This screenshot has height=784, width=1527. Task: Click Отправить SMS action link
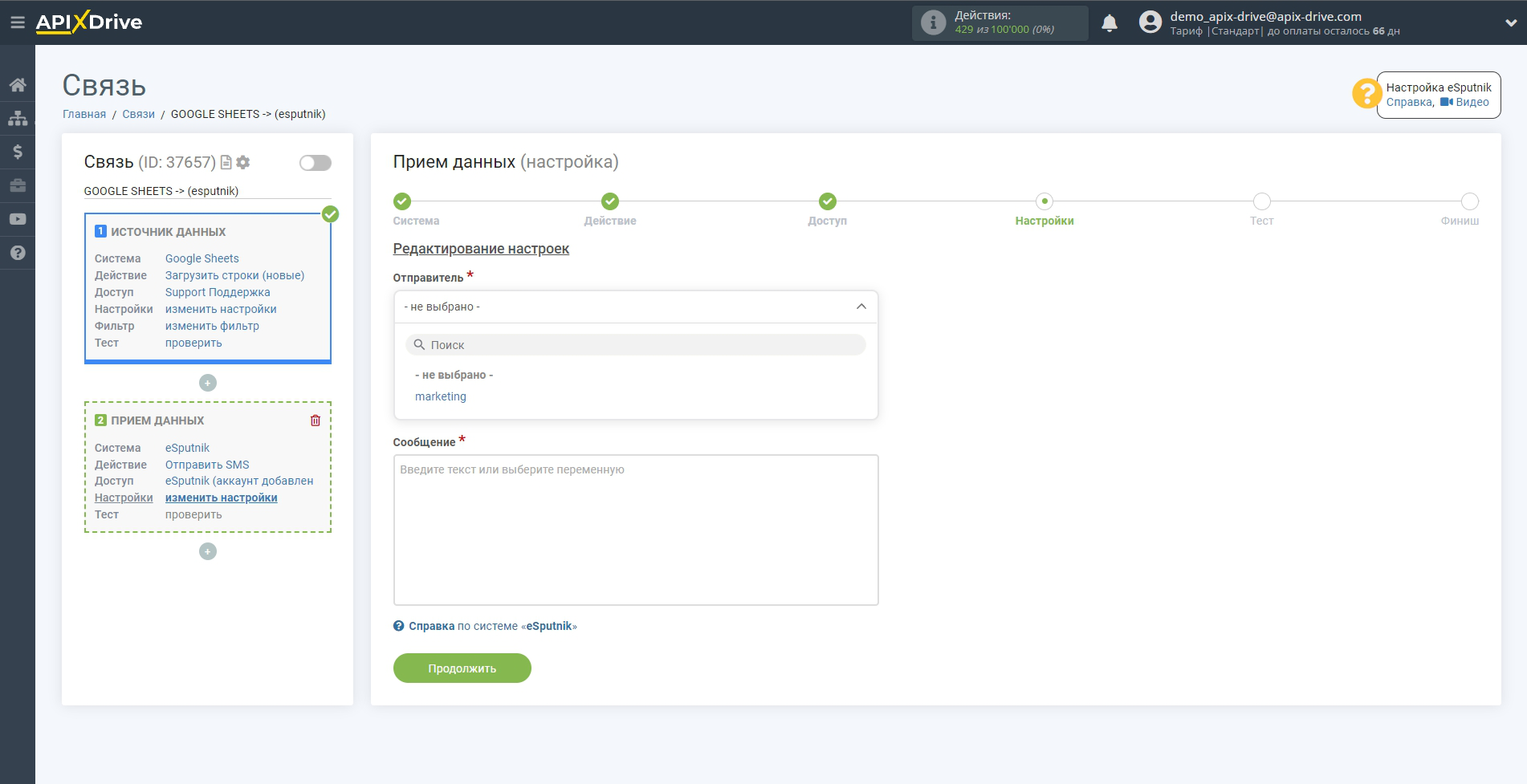(x=207, y=465)
